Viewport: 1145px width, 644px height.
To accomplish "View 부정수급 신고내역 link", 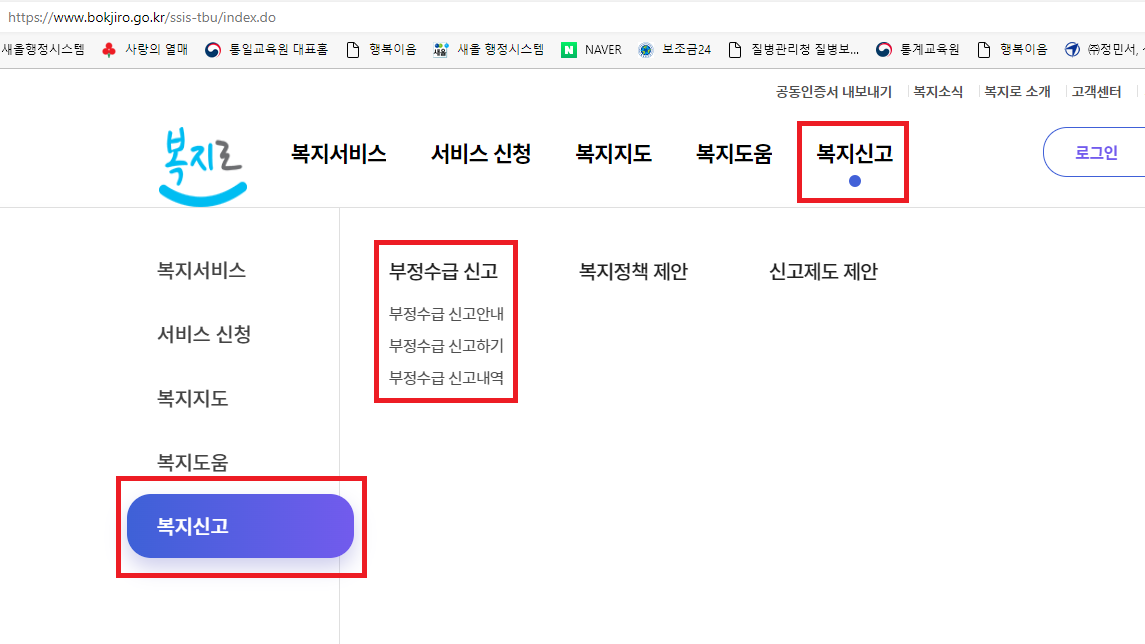I will click(x=446, y=378).
